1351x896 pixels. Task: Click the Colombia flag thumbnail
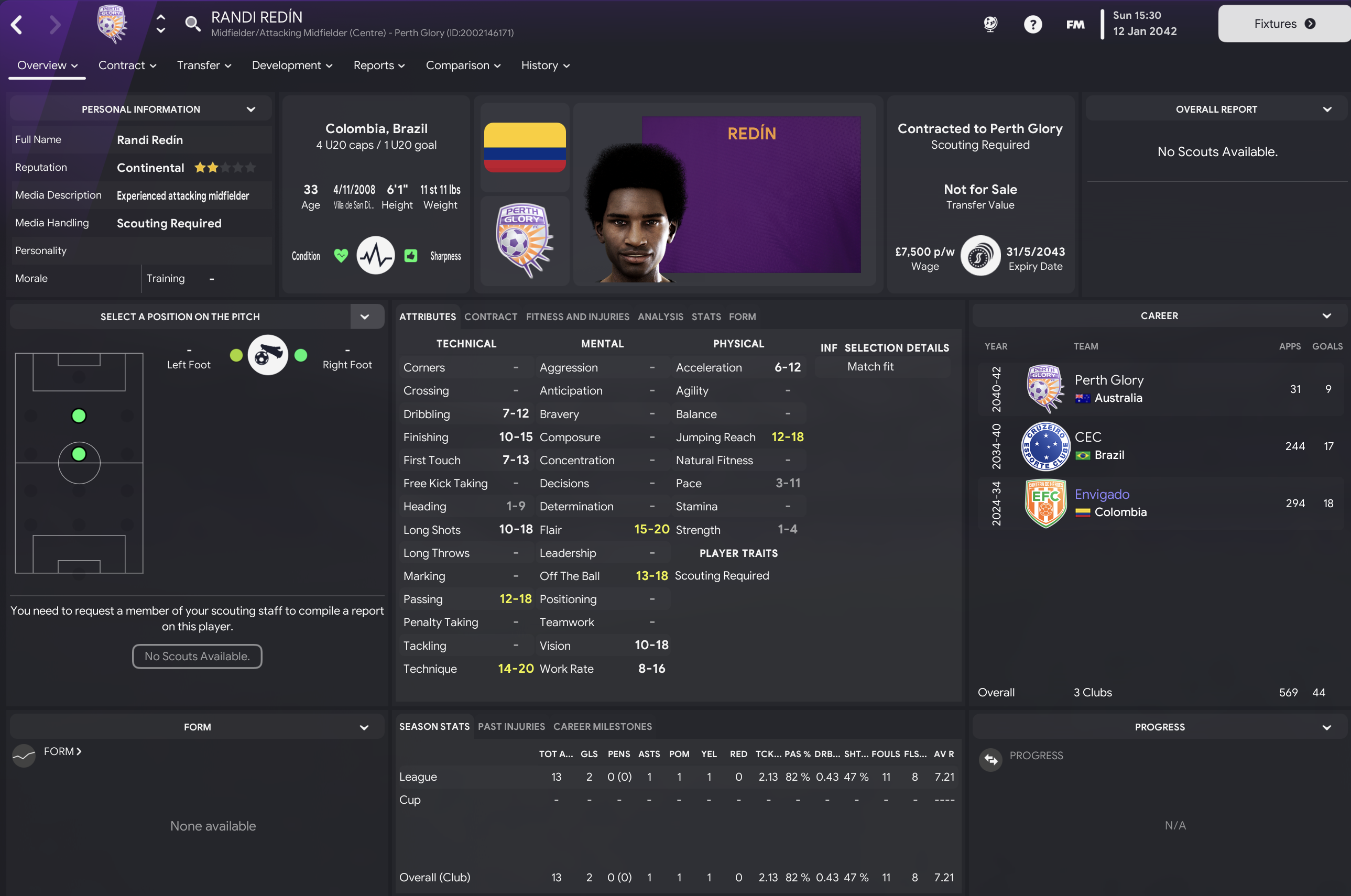[x=525, y=147]
